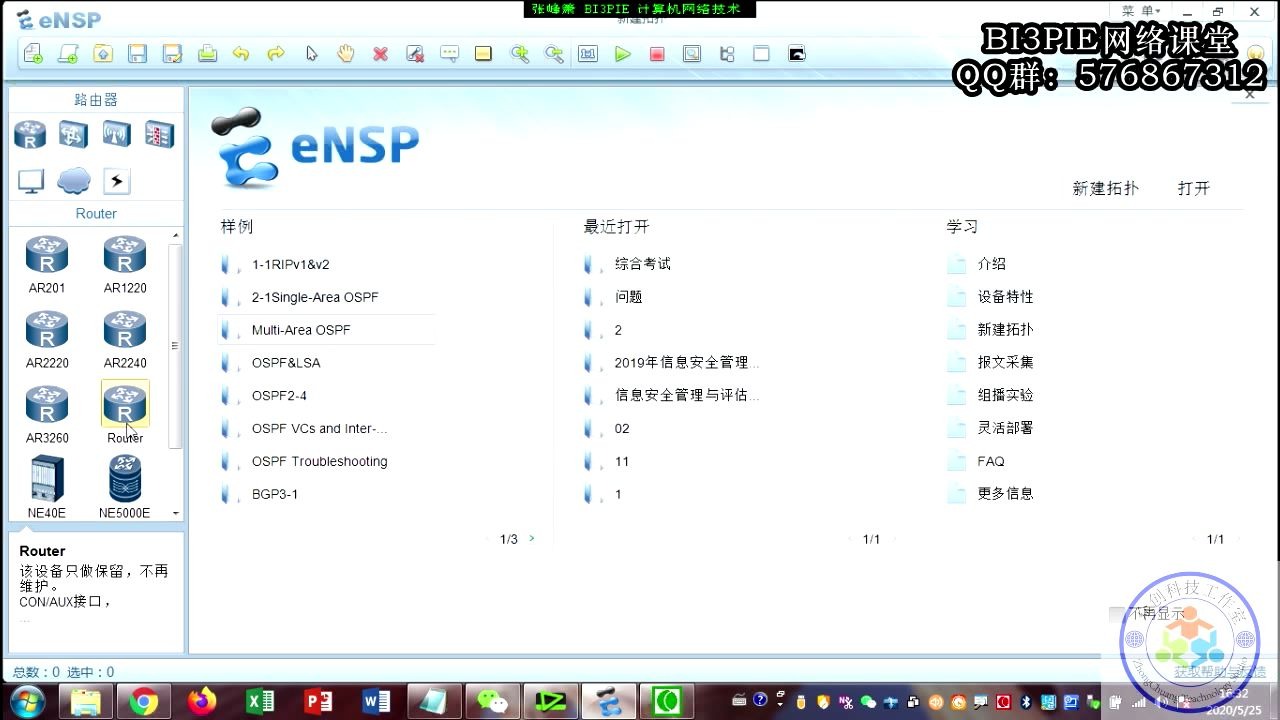Redo the last action

click(276, 54)
